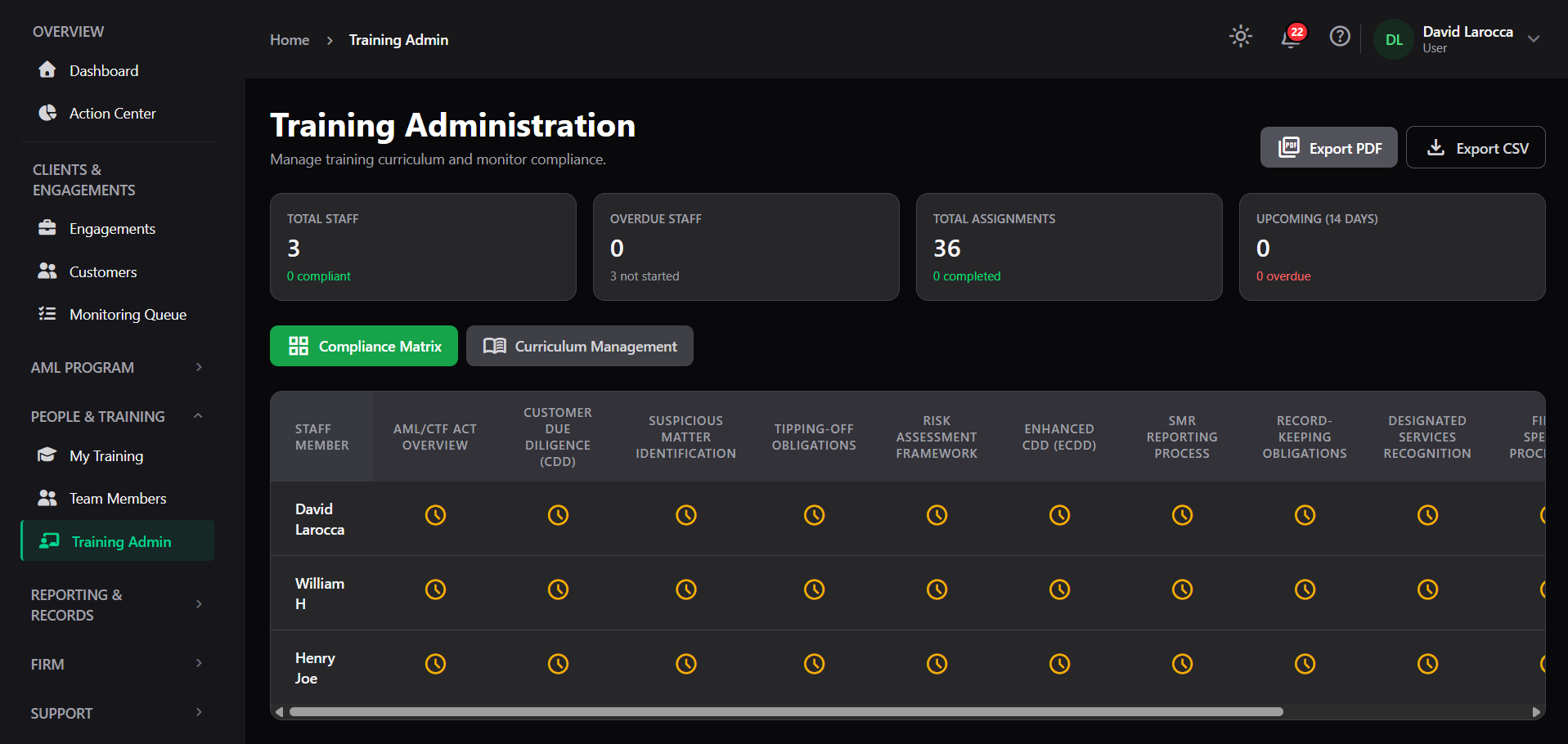Click the Home breadcrumb link
Screen dimensions: 1568x744
click(290, 39)
